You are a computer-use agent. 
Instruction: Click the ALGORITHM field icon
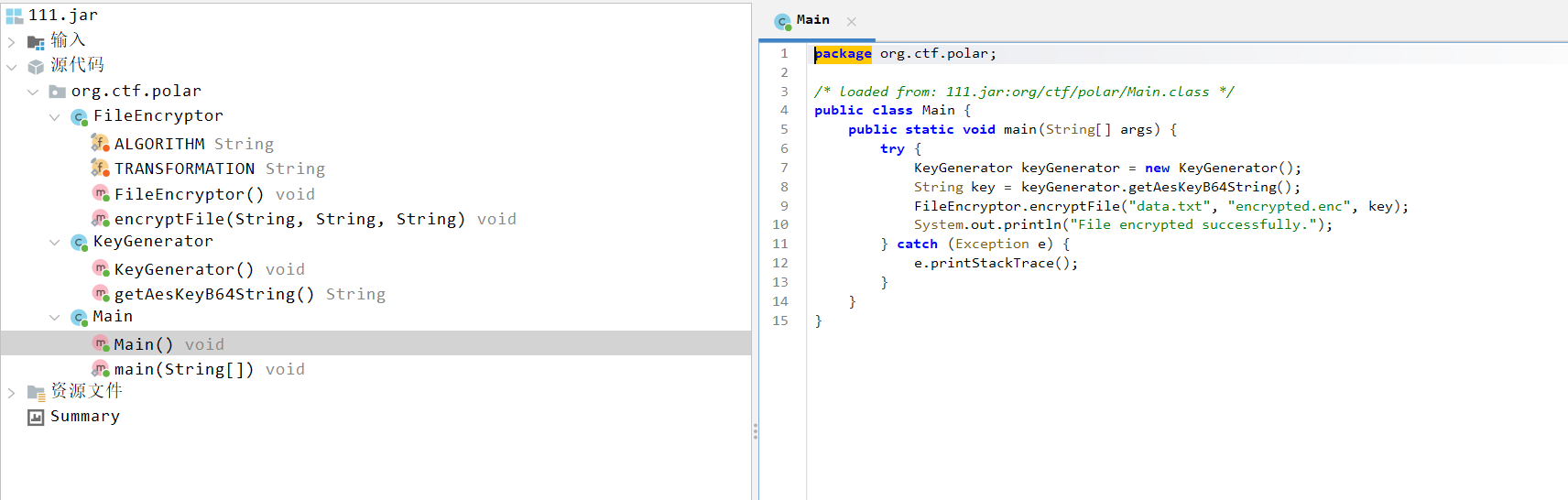(100, 143)
